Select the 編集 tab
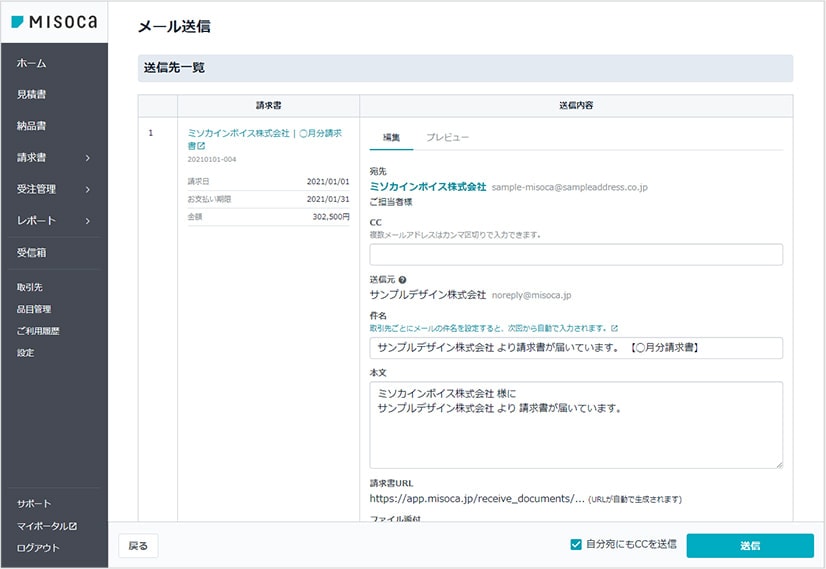Image resolution: width=826 pixels, height=569 pixels. pyautogui.click(x=391, y=138)
